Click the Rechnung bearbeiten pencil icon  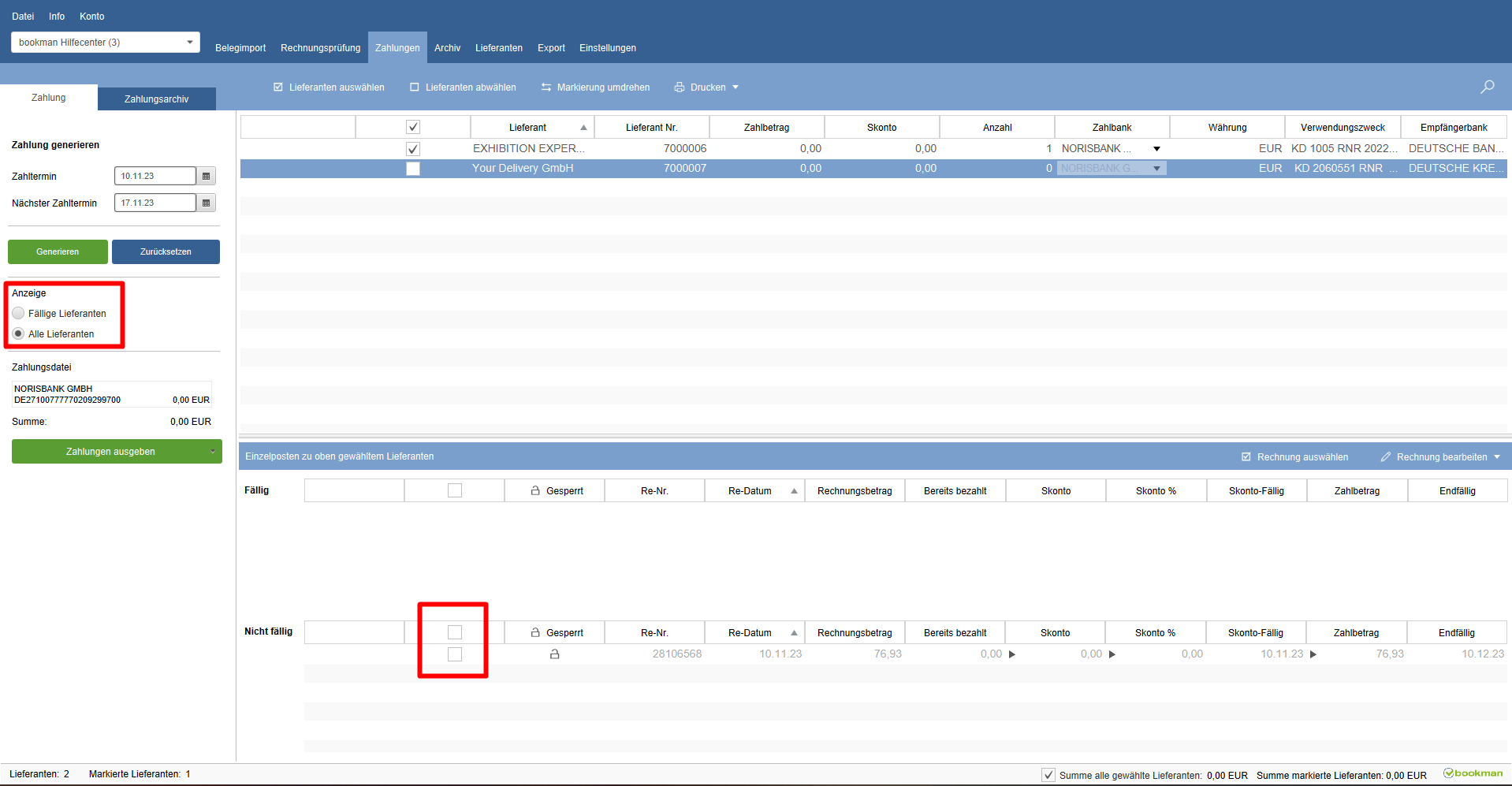coord(1386,456)
